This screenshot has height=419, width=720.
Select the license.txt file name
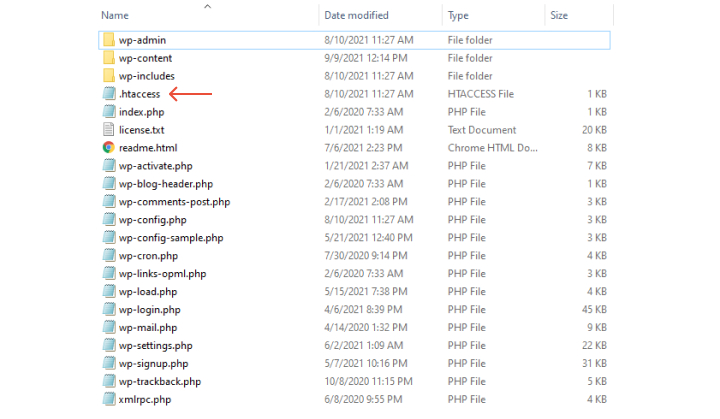pyautogui.click(x=141, y=130)
